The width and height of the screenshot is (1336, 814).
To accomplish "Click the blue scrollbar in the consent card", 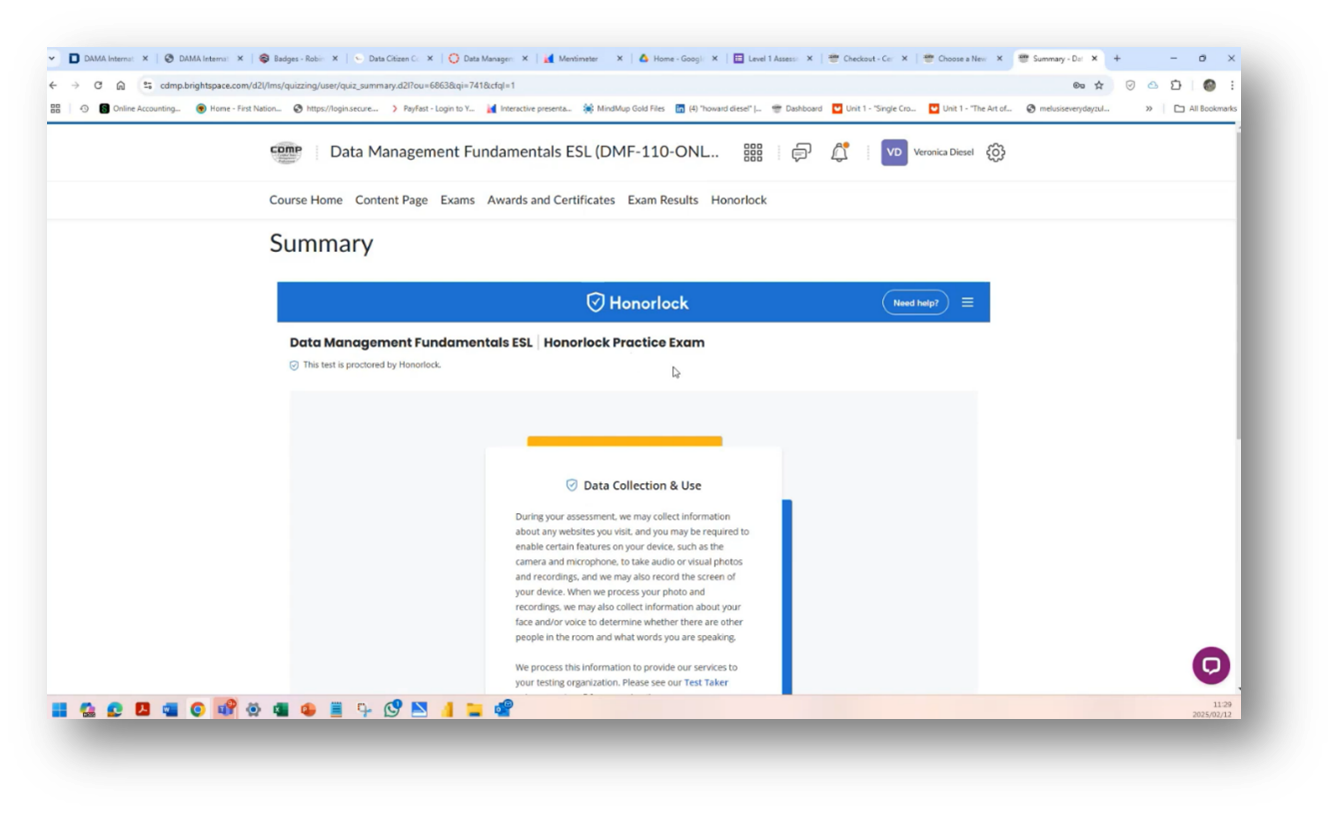I will [x=787, y=596].
